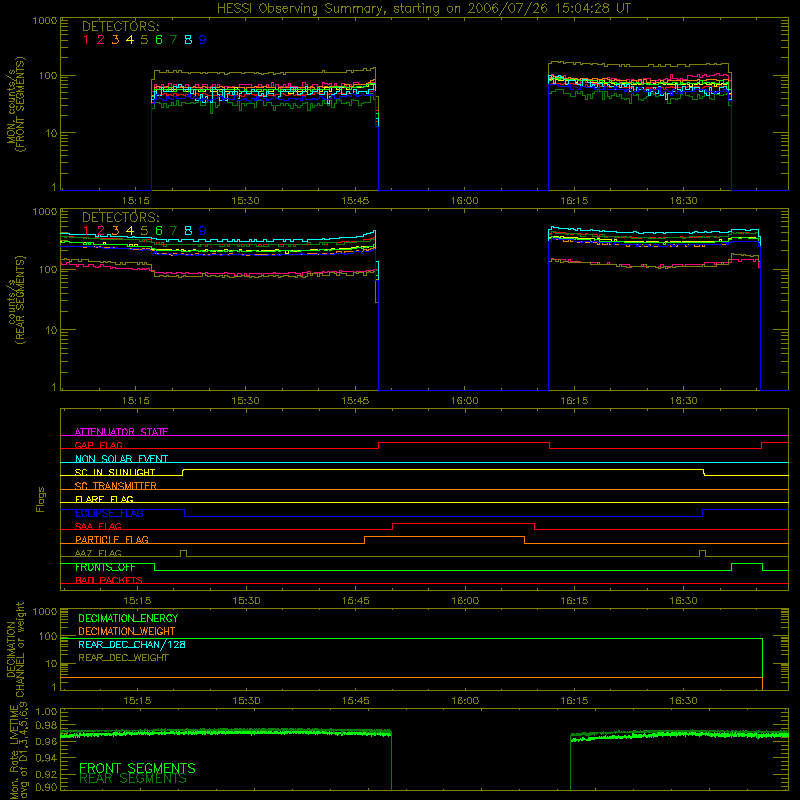This screenshot has width=800, height=800.
Task: Click the REAR_DEC_WEIGHT legend label
Action: click(x=123, y=658)
